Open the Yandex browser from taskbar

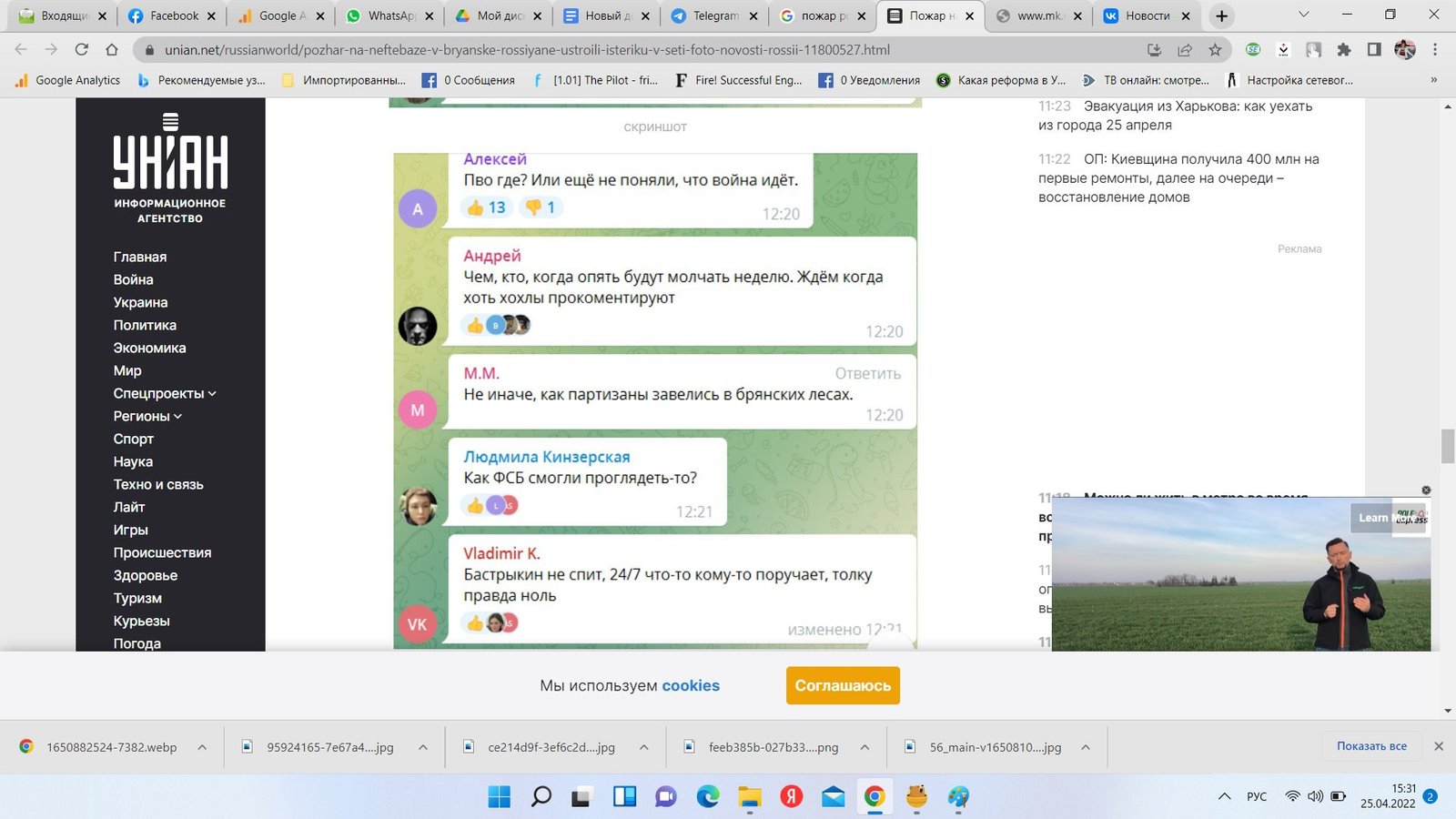pyautogui.click(x=791, y=797)
